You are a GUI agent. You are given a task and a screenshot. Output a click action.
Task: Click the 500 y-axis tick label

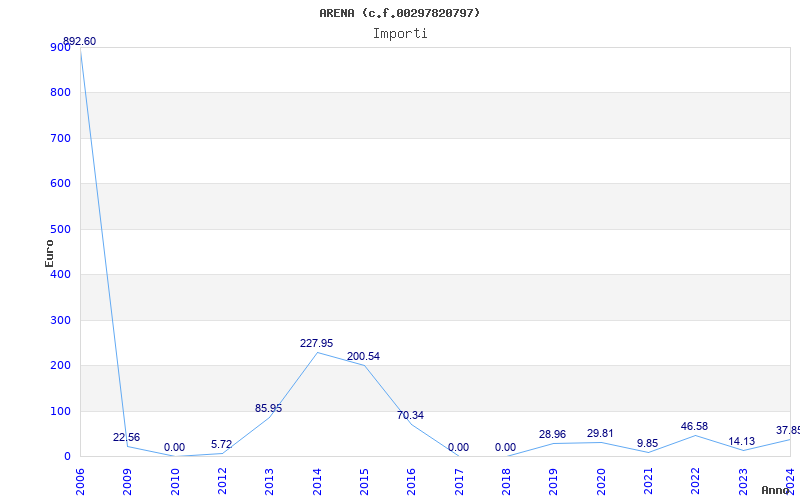coord(60,230)
